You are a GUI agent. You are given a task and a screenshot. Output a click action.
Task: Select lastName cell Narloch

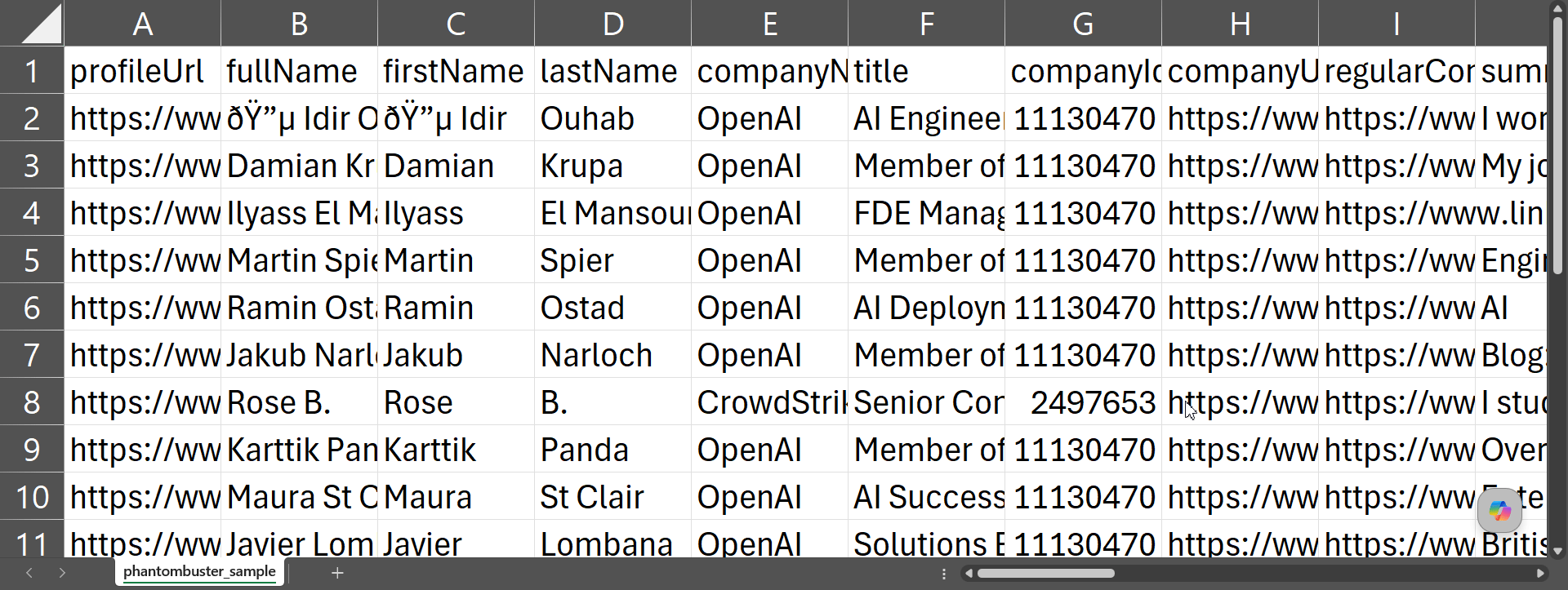click(612, 354)
